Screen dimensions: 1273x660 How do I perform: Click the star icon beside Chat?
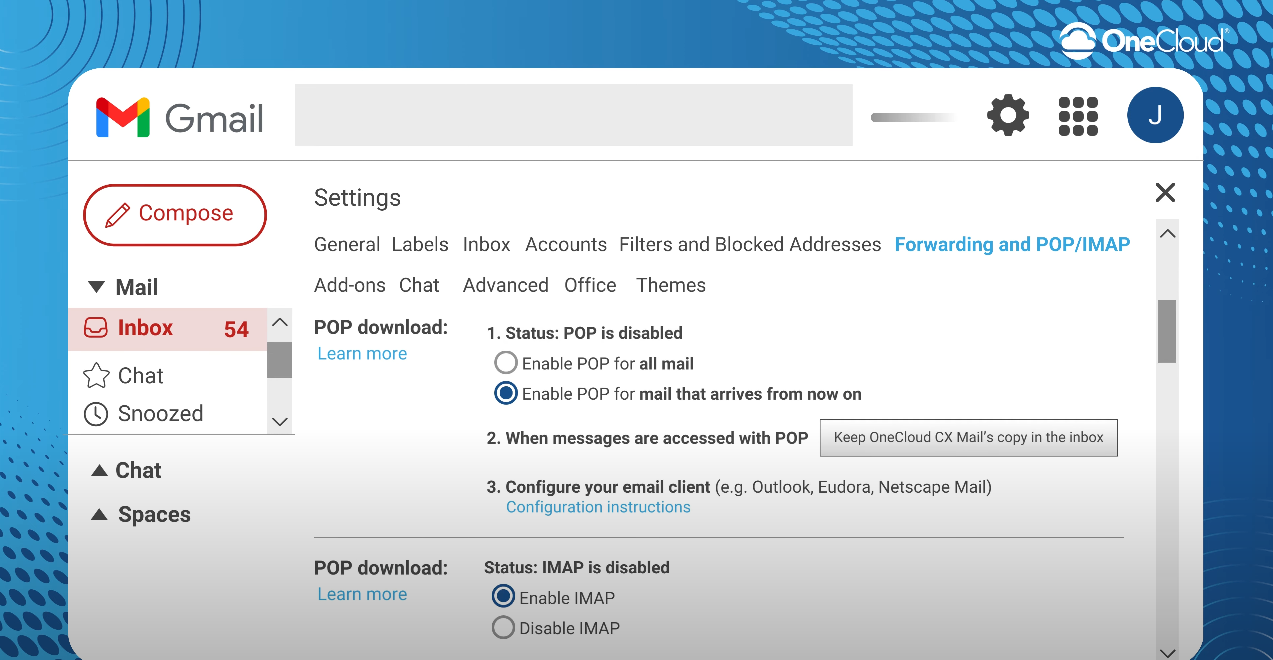tap(96, 376)
